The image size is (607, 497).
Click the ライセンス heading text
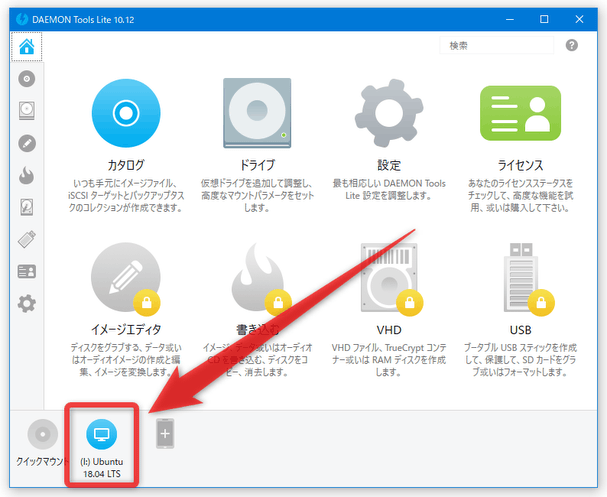tap(520, 165)
